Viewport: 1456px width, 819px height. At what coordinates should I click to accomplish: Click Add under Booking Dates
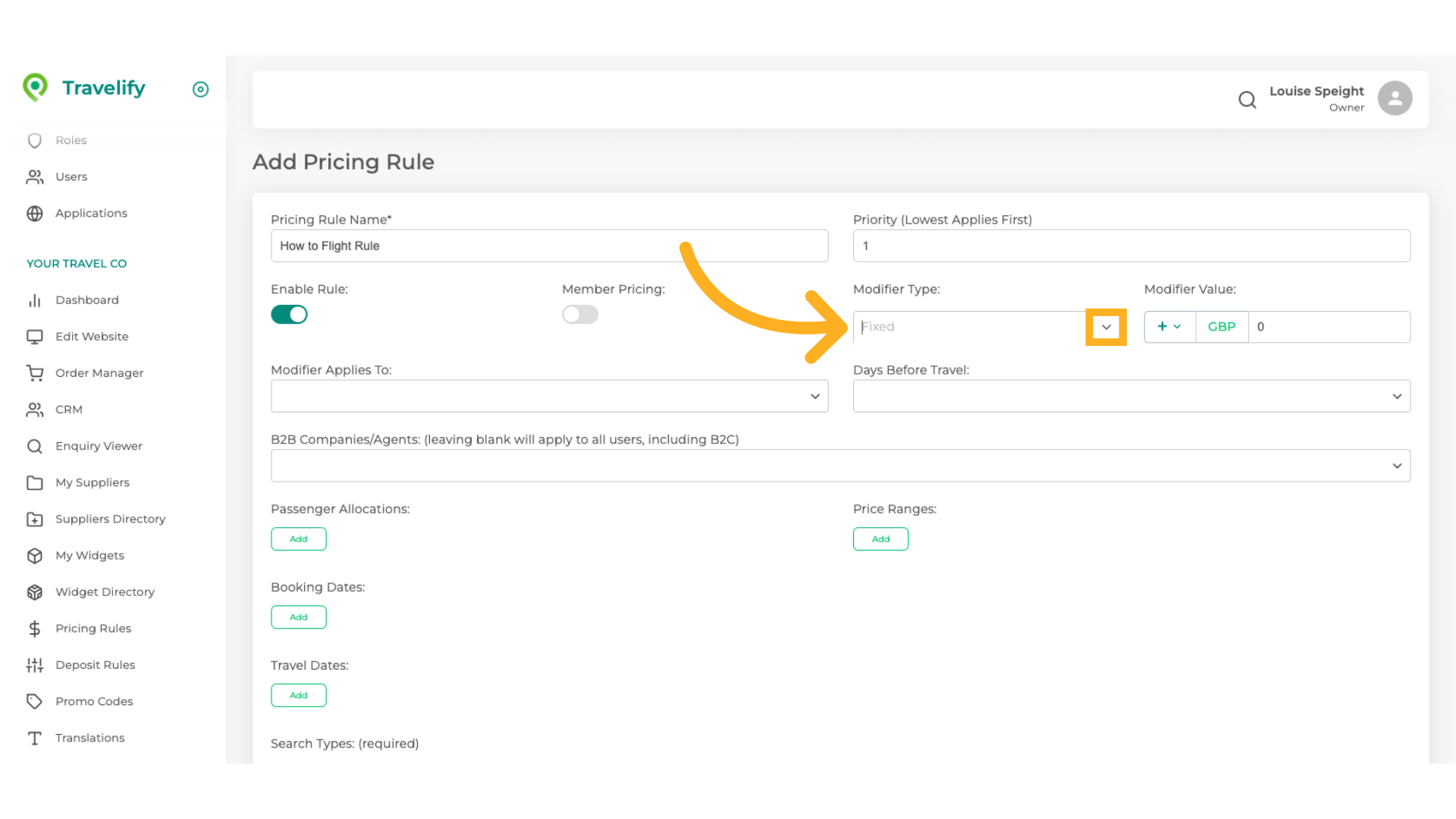click(x=298, y=617)
